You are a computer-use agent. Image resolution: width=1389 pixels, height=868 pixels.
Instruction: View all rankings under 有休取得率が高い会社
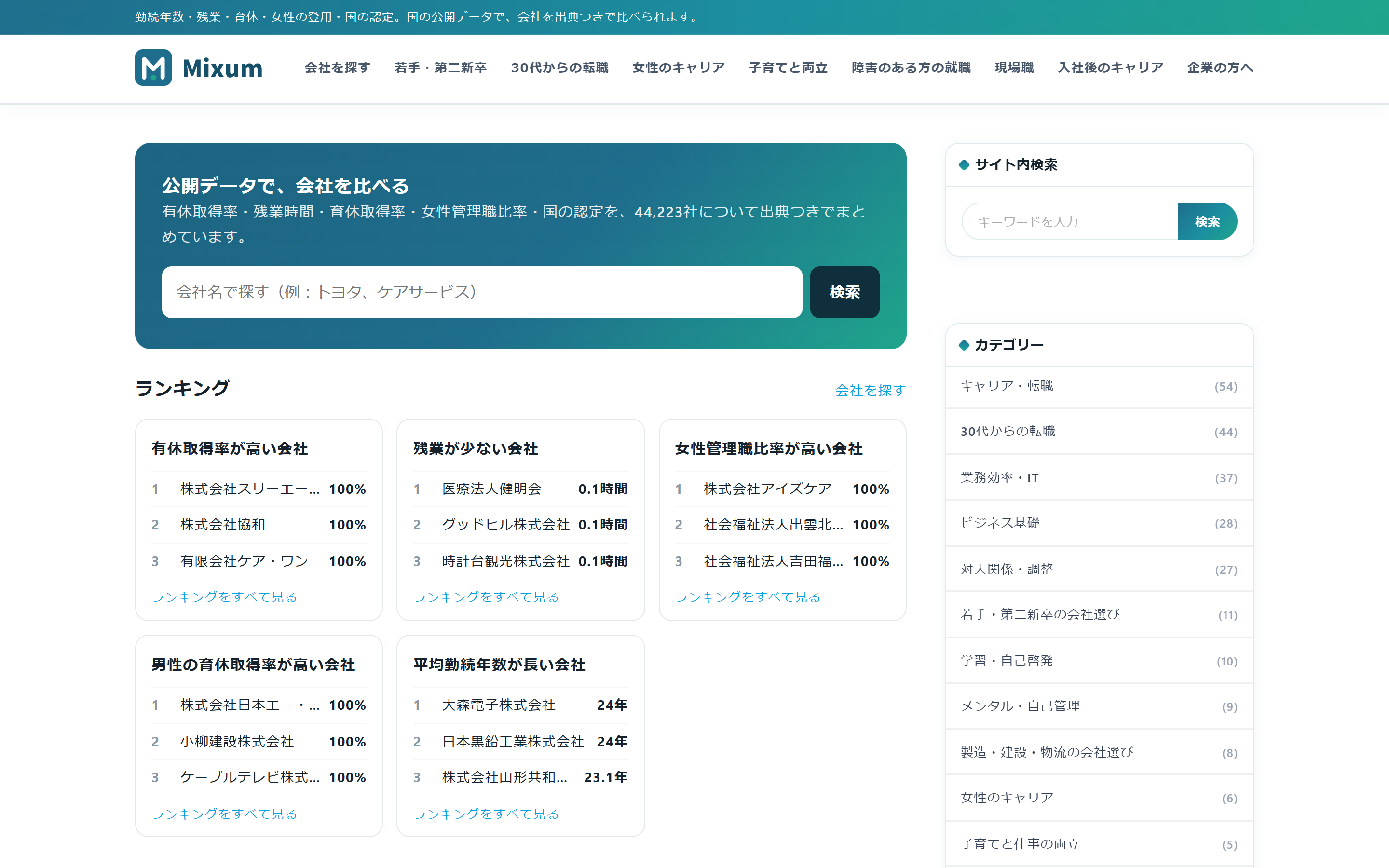(224, 597)
